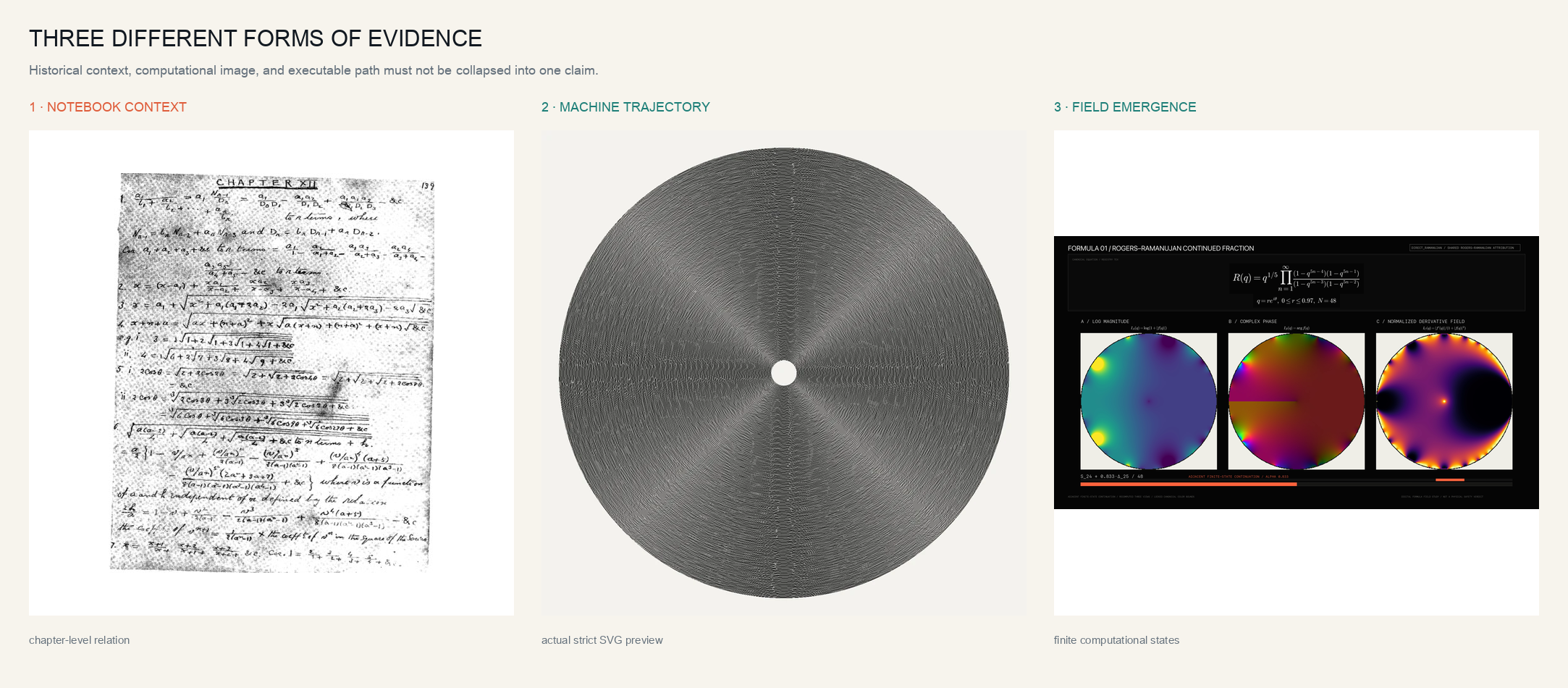
Task: Click the 'chapter-level relation' caption
Action: coord(80,640)
